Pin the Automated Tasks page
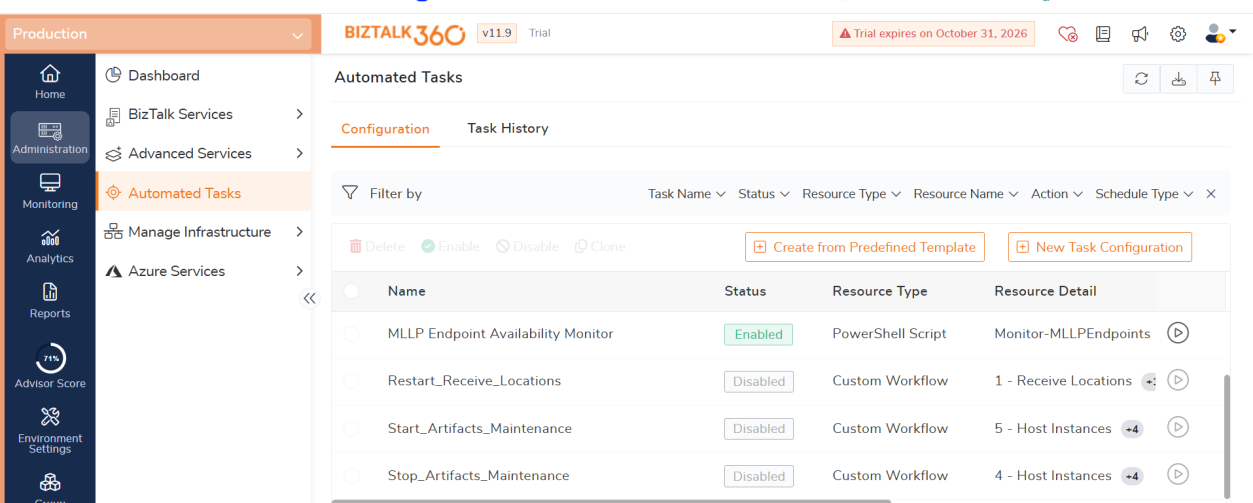 pyautogui.click(x=1215, y=79)
